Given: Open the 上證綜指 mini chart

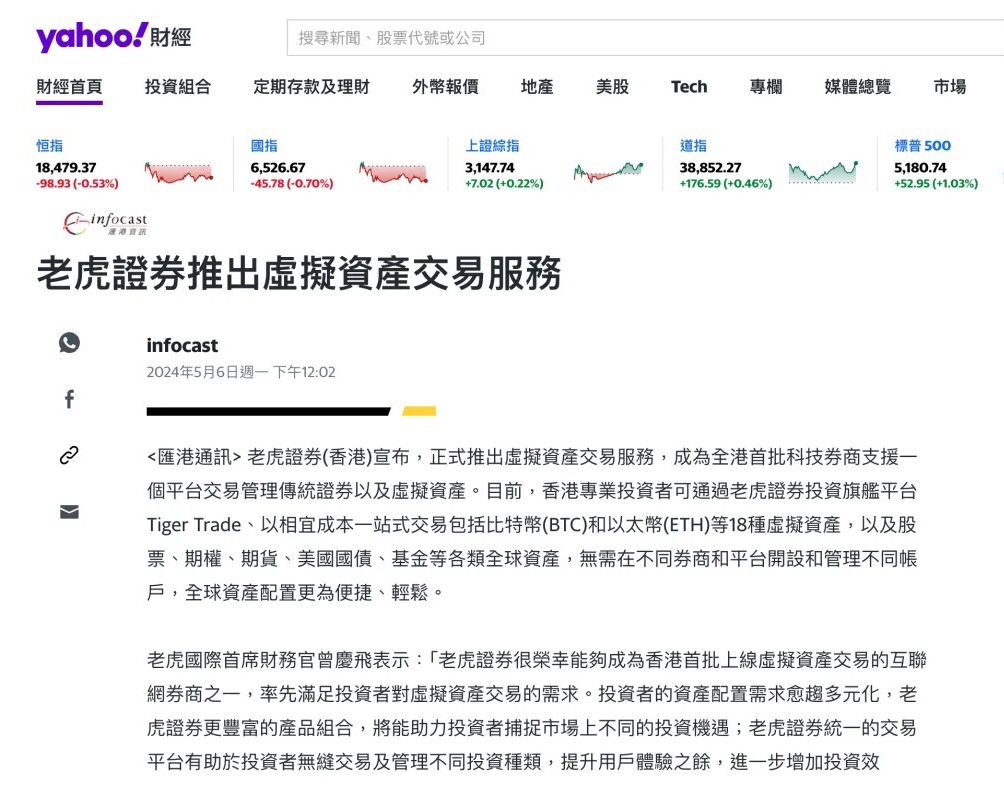Looking at the screenshot, I should [608, 174].
